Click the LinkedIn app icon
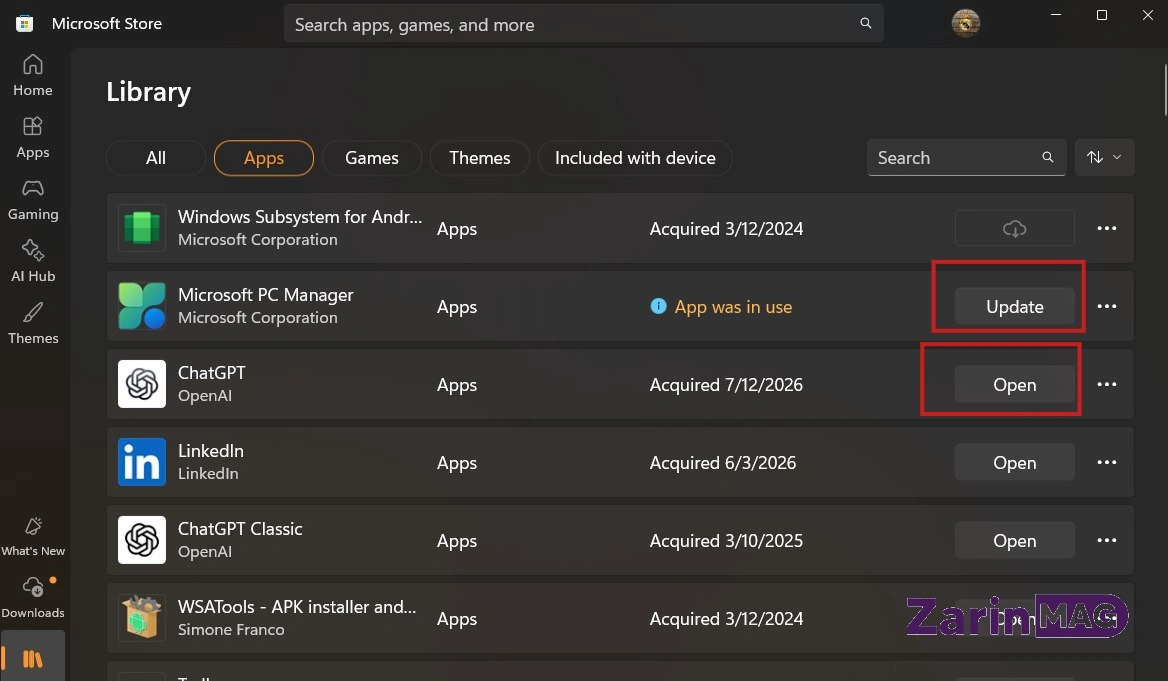 pyautogui.click(x=142, y=462)
